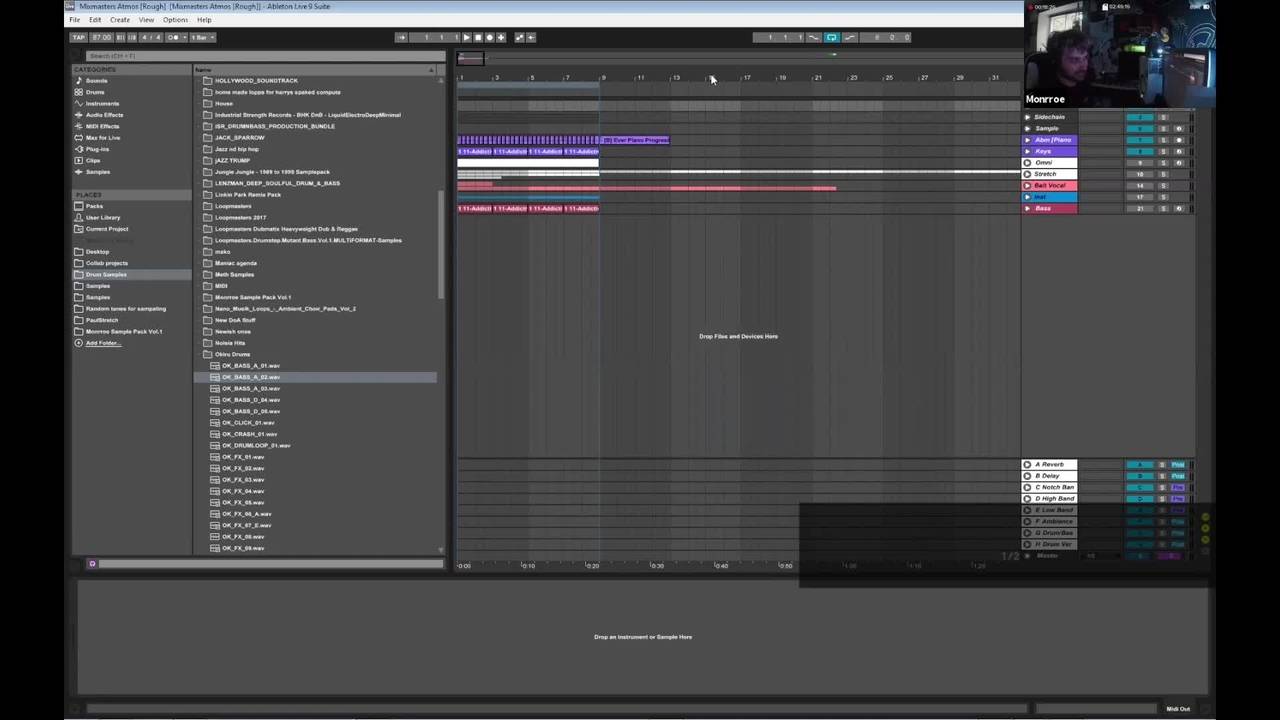Arm the Bass track for recording
The image size is (1280, 720).
click(1178, 208)
